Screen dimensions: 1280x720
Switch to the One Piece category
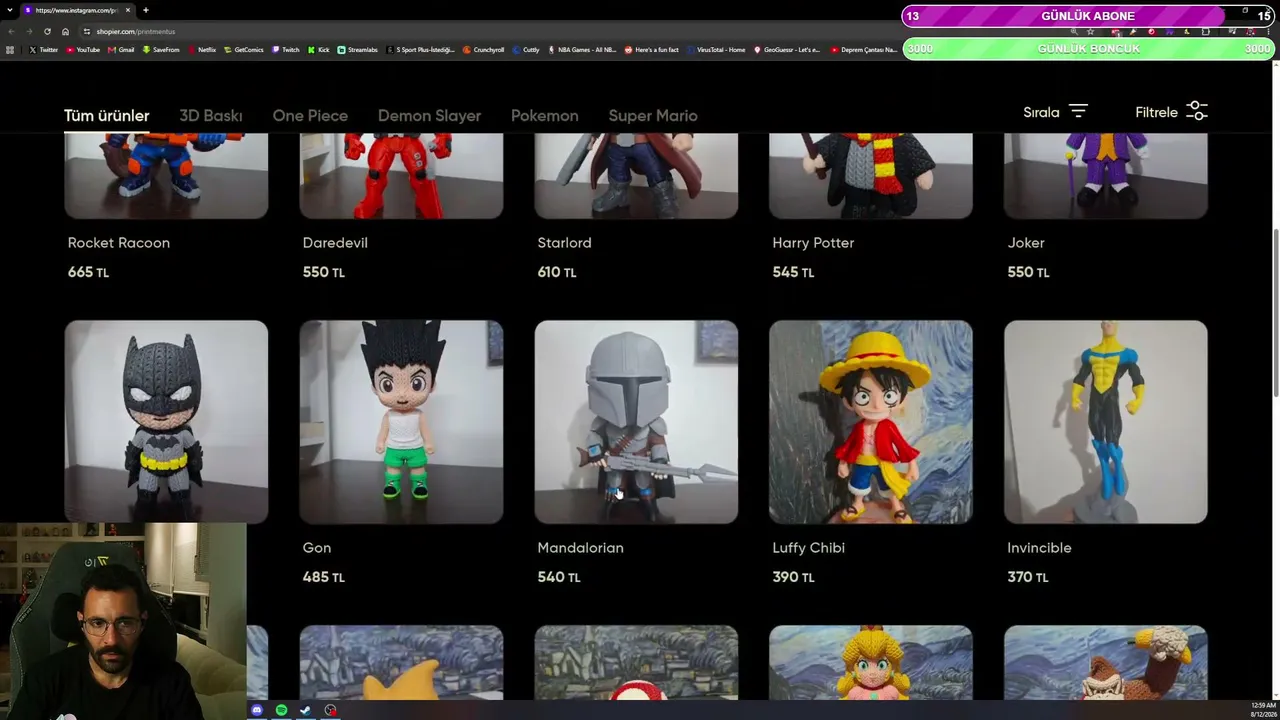pyautogui.click(x=310, y=116)
